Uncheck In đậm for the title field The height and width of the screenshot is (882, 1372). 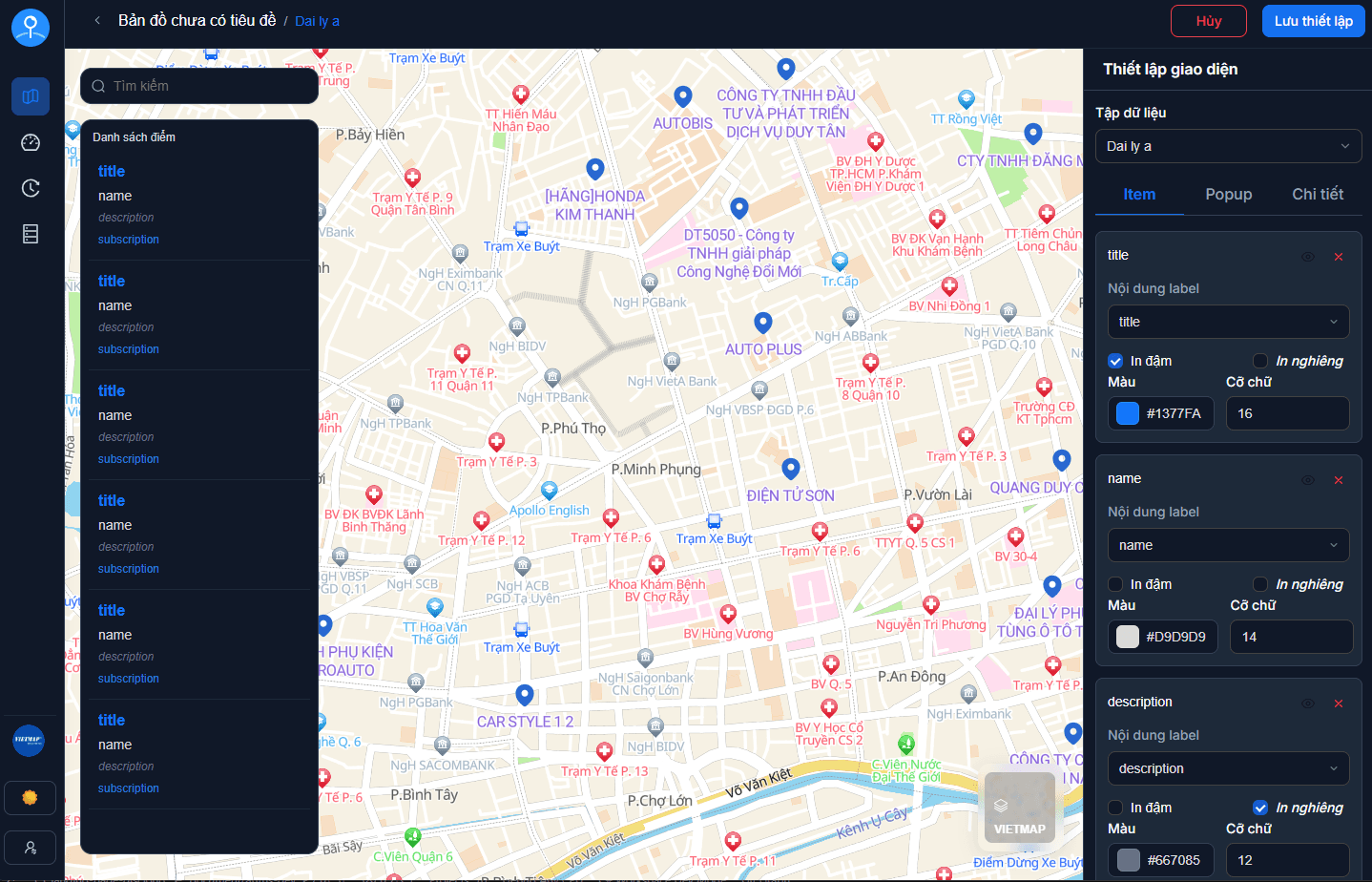1115,361
